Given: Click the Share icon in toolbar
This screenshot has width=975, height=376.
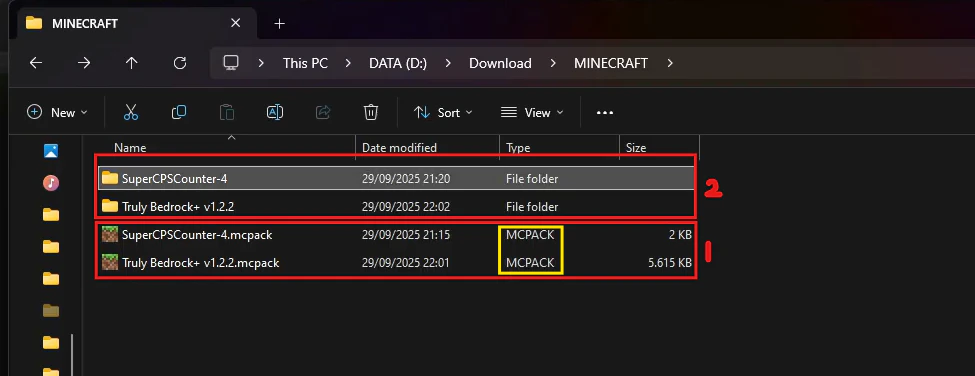Looking at the screenshot, I should [323, 112].
